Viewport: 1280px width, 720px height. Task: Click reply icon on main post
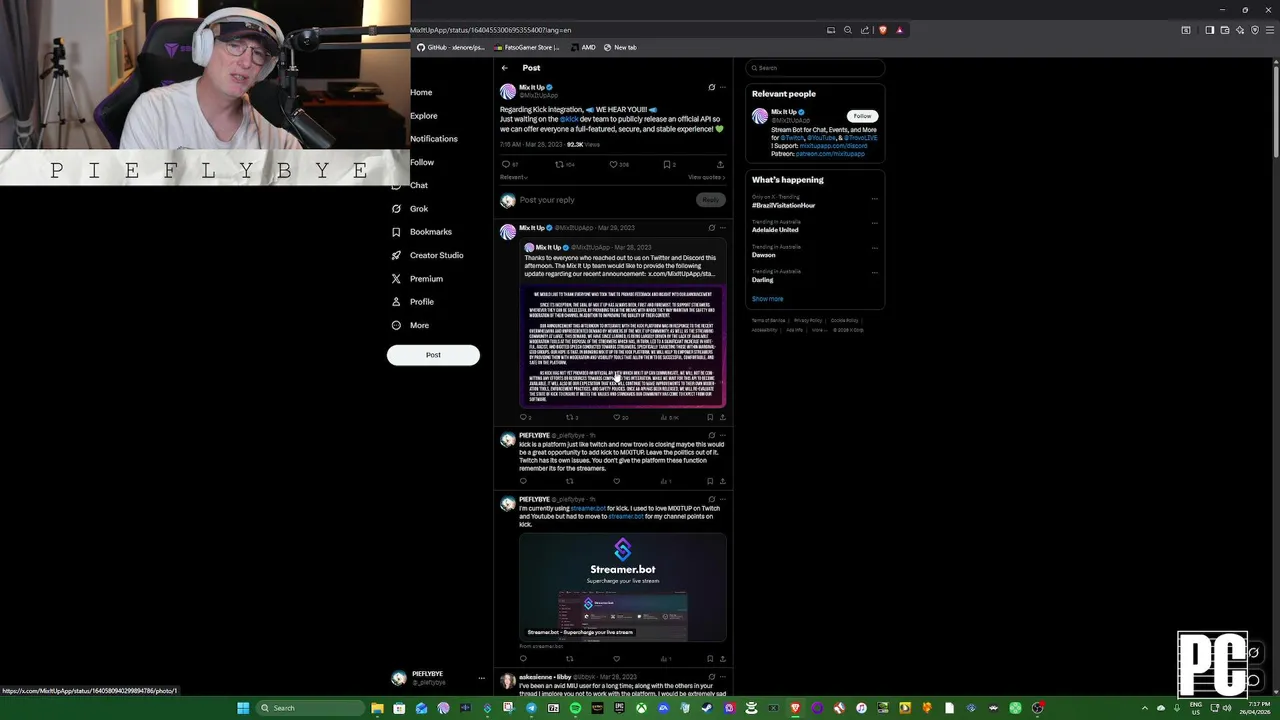tap(506, 164)
